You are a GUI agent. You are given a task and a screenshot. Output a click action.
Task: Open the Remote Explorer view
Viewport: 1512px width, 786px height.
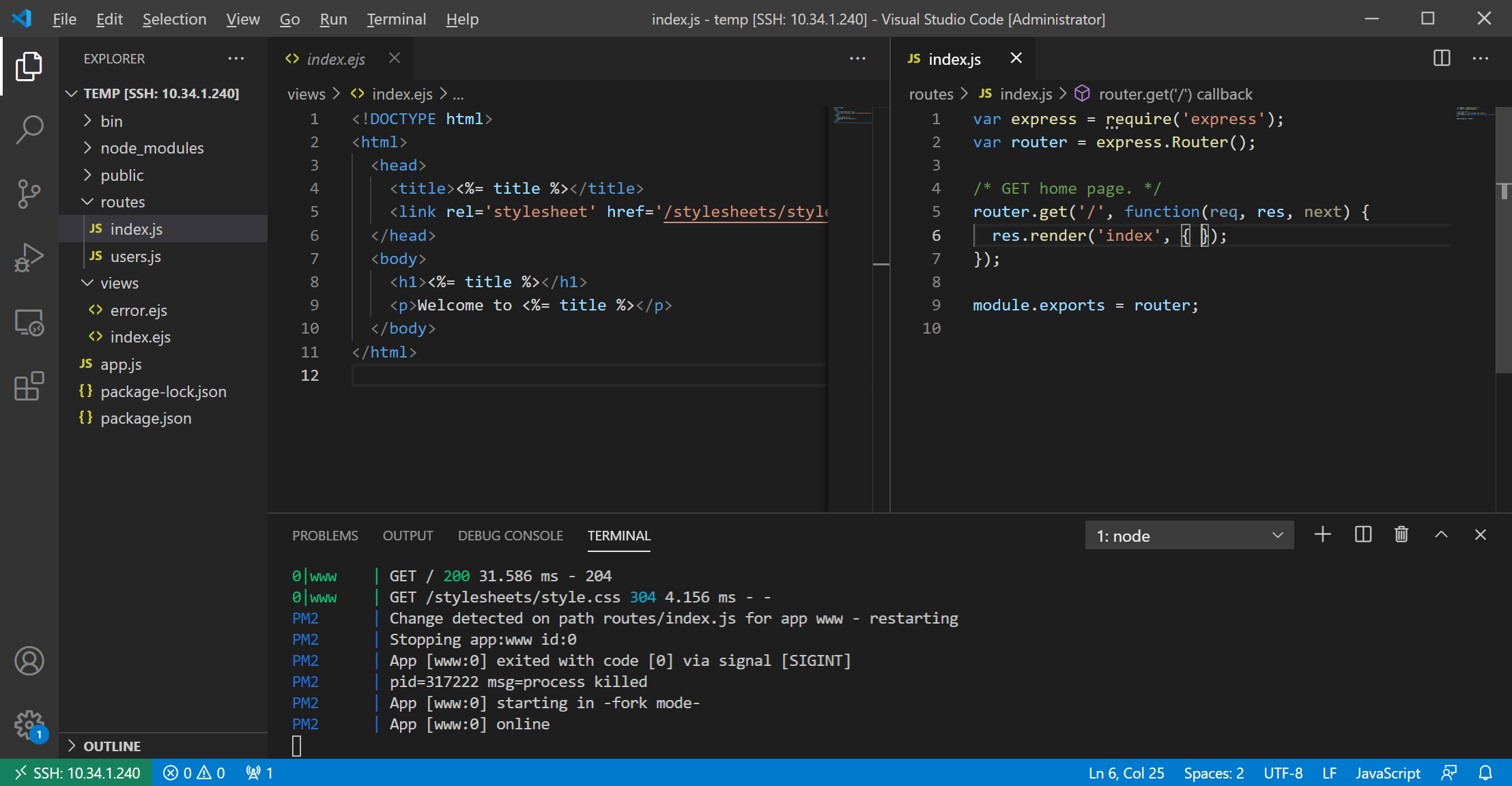point(29,322)
